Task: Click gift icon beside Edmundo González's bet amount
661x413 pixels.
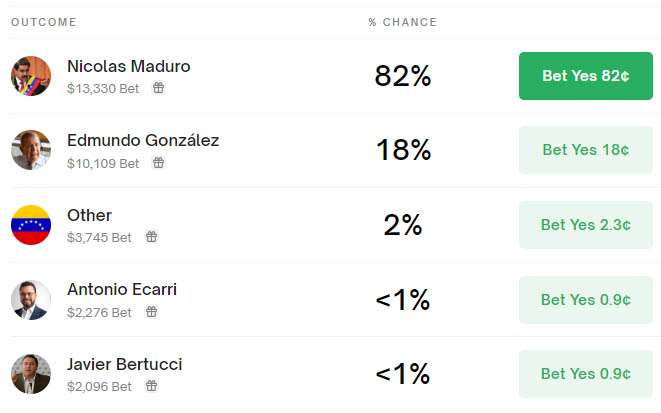Action: pyautogui.click(x=158, y=163)
